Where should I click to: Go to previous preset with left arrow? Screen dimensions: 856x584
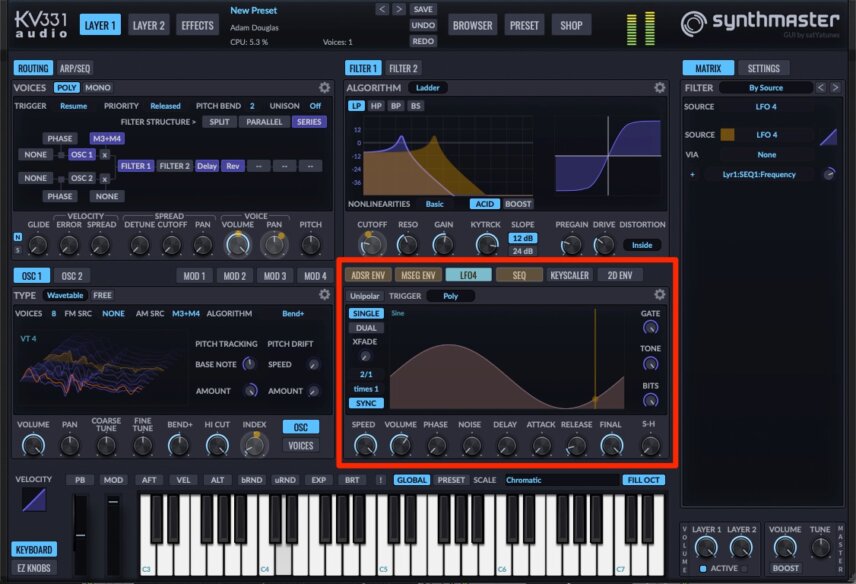pos(382,9)
